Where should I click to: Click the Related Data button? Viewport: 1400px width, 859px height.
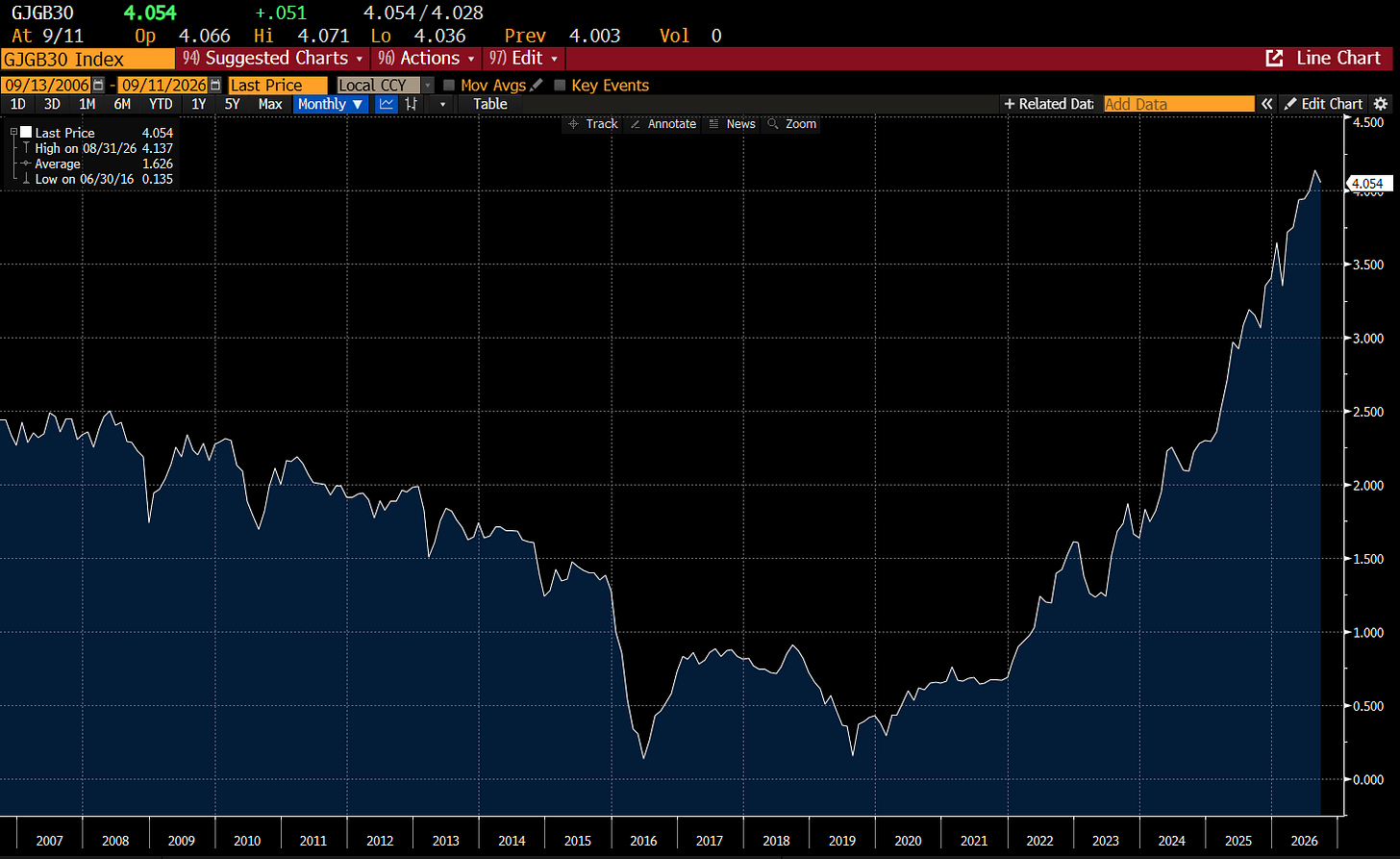click(x=1049, y=104)
